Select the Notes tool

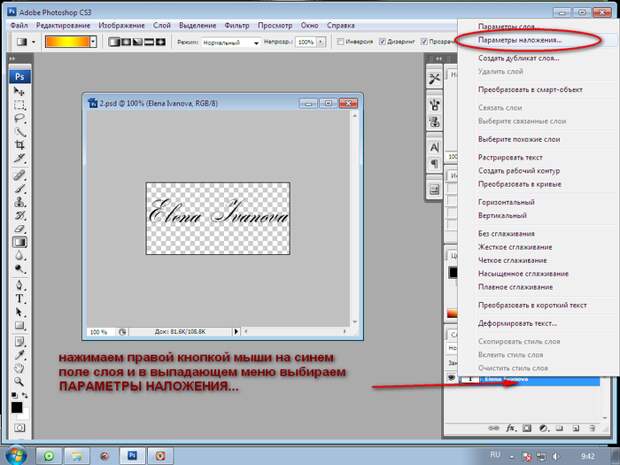pos(19,342)
